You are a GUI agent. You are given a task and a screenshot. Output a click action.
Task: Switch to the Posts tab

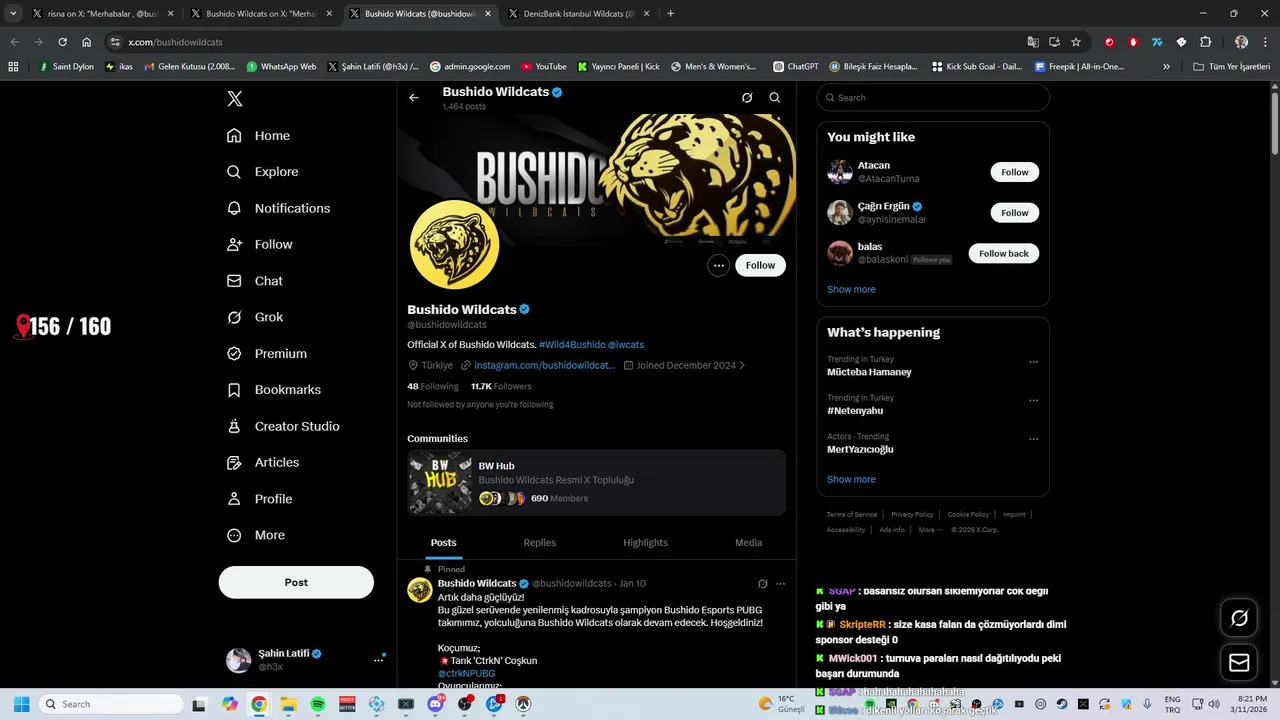443,542
